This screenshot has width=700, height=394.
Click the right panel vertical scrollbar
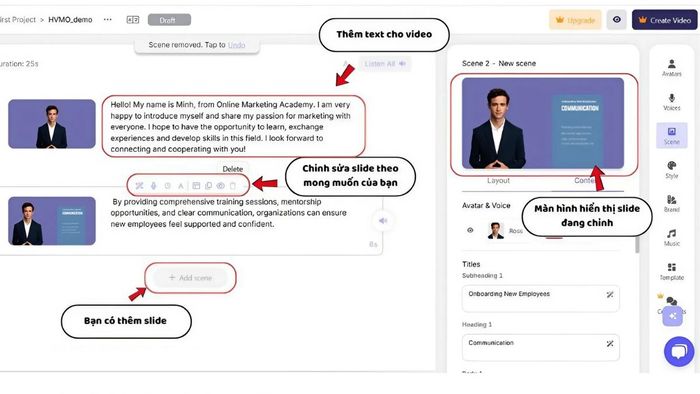pyautogui.click(x=637, y=245)
